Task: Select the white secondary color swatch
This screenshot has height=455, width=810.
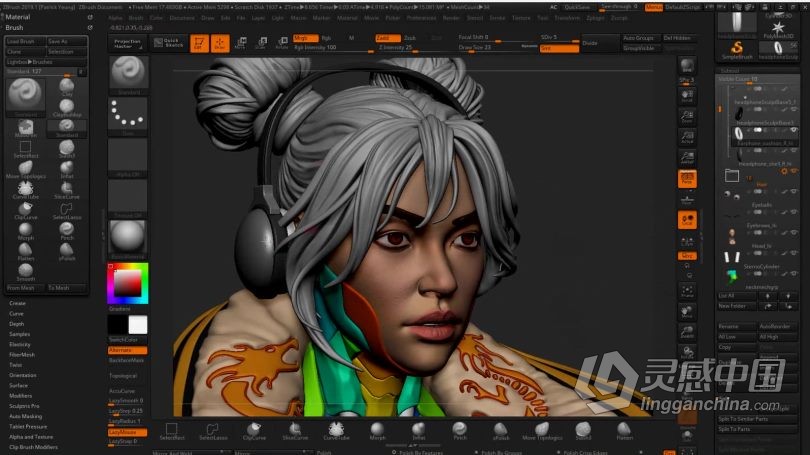Action: (x=138, y=325)
